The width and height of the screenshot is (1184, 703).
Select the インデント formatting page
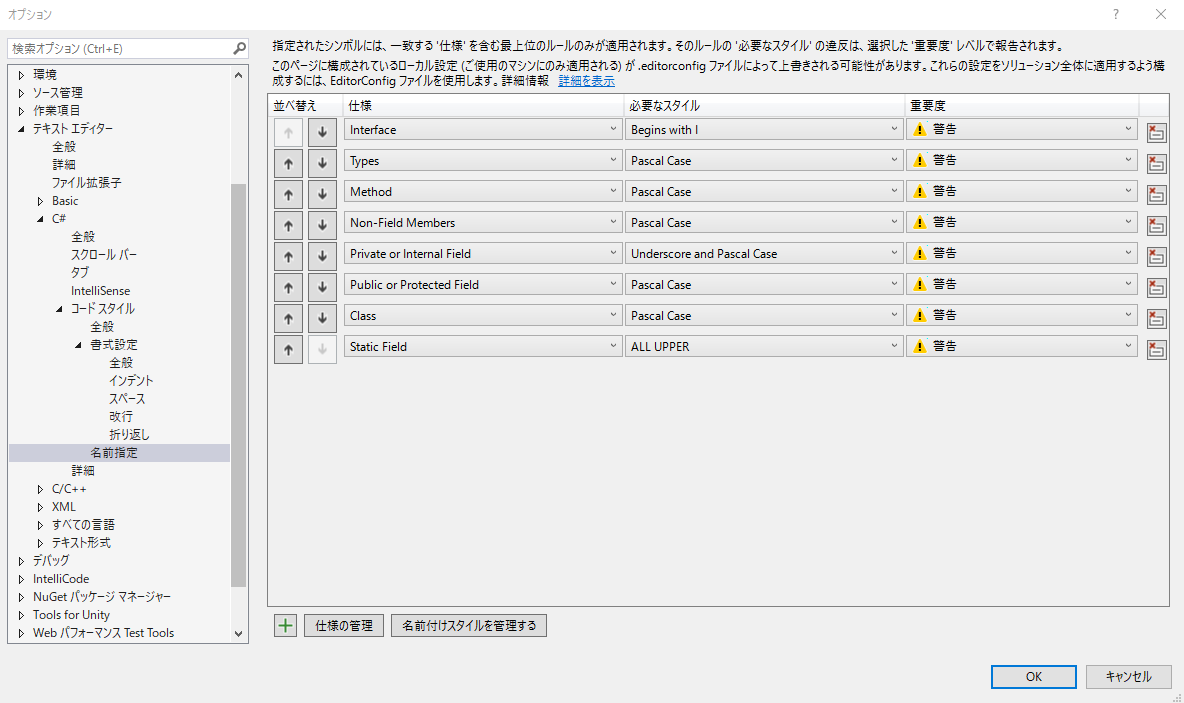click(x=131, y=381)
